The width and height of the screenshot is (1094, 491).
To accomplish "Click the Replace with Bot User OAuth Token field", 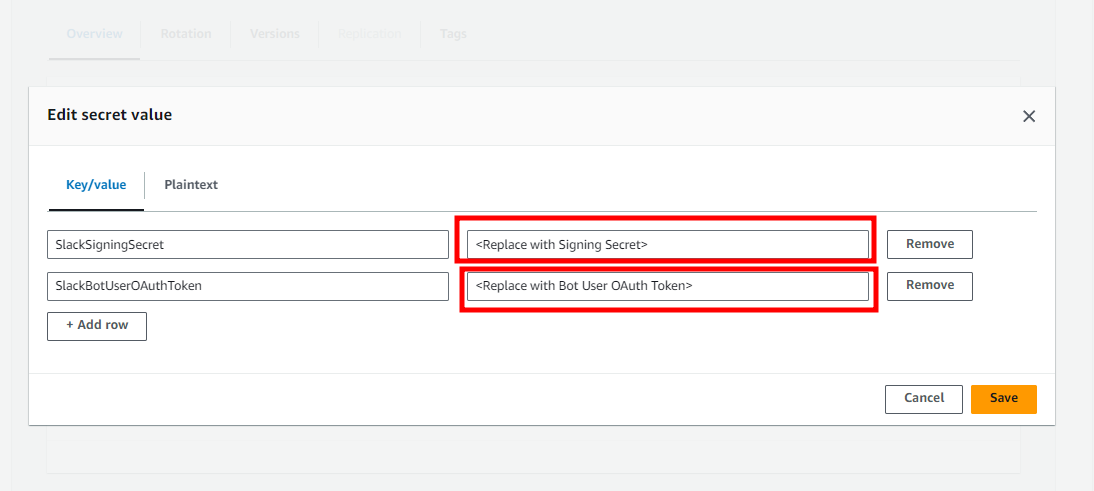I will tap(667, 286).
